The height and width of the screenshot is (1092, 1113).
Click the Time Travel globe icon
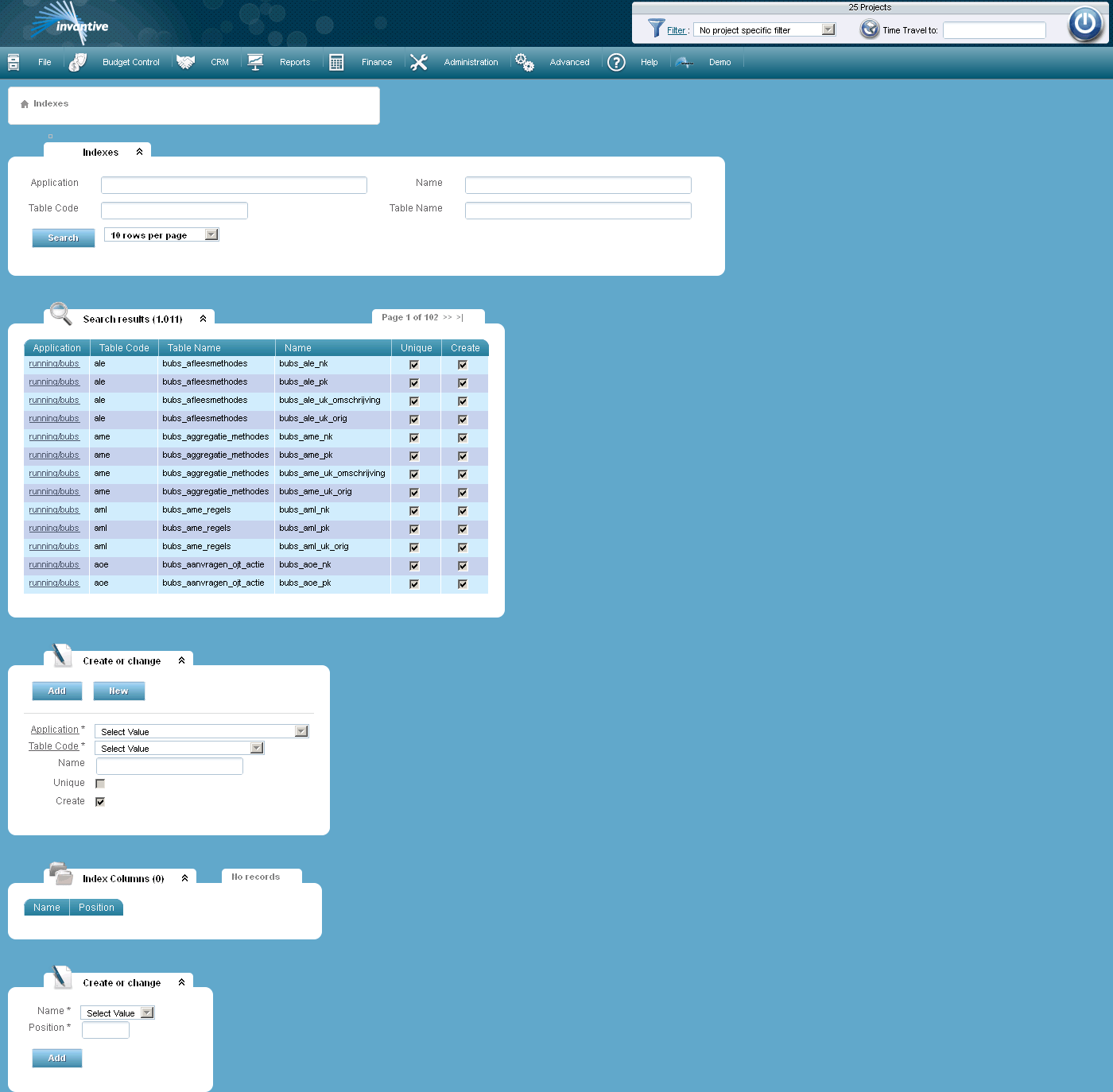pyautogui.click(x=869, y=29)
